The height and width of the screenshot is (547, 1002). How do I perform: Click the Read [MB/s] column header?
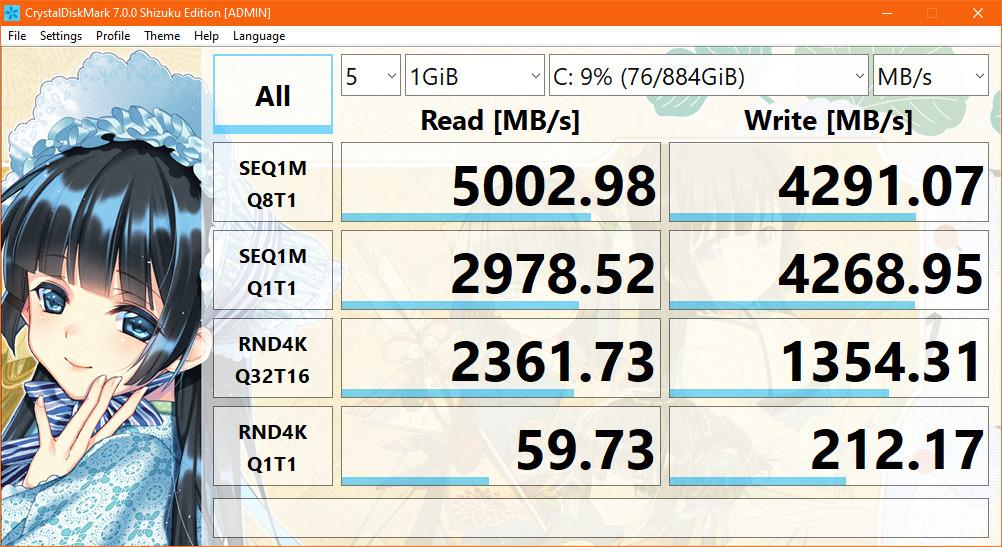click(500, 121)
